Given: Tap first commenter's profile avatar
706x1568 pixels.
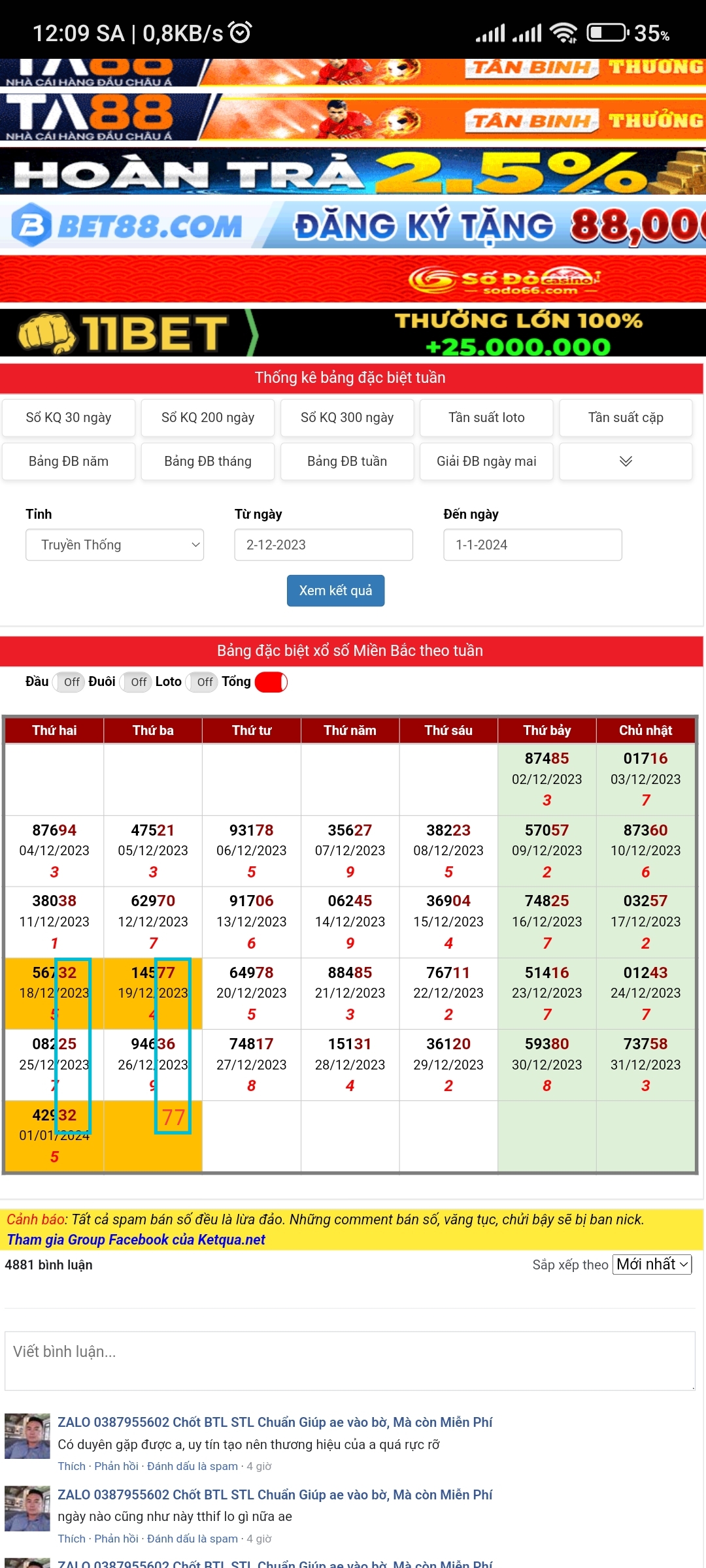Looking at the screenshot, I should pyautogui.click(x=27, y=1436).
